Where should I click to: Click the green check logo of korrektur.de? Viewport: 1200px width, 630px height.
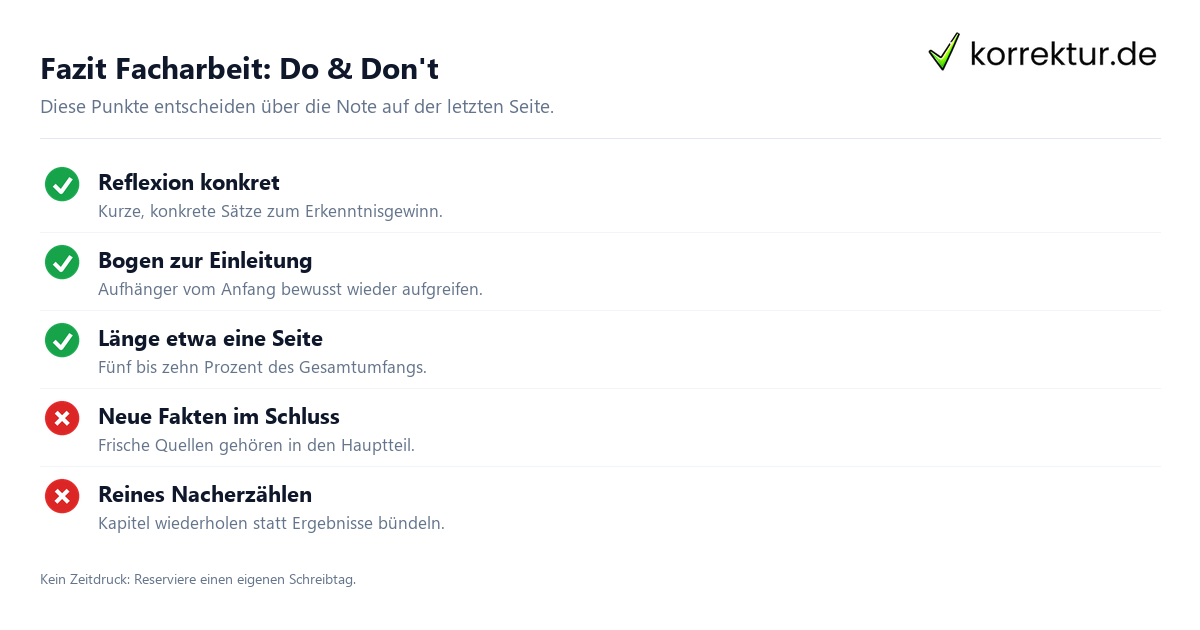(944, 52)
